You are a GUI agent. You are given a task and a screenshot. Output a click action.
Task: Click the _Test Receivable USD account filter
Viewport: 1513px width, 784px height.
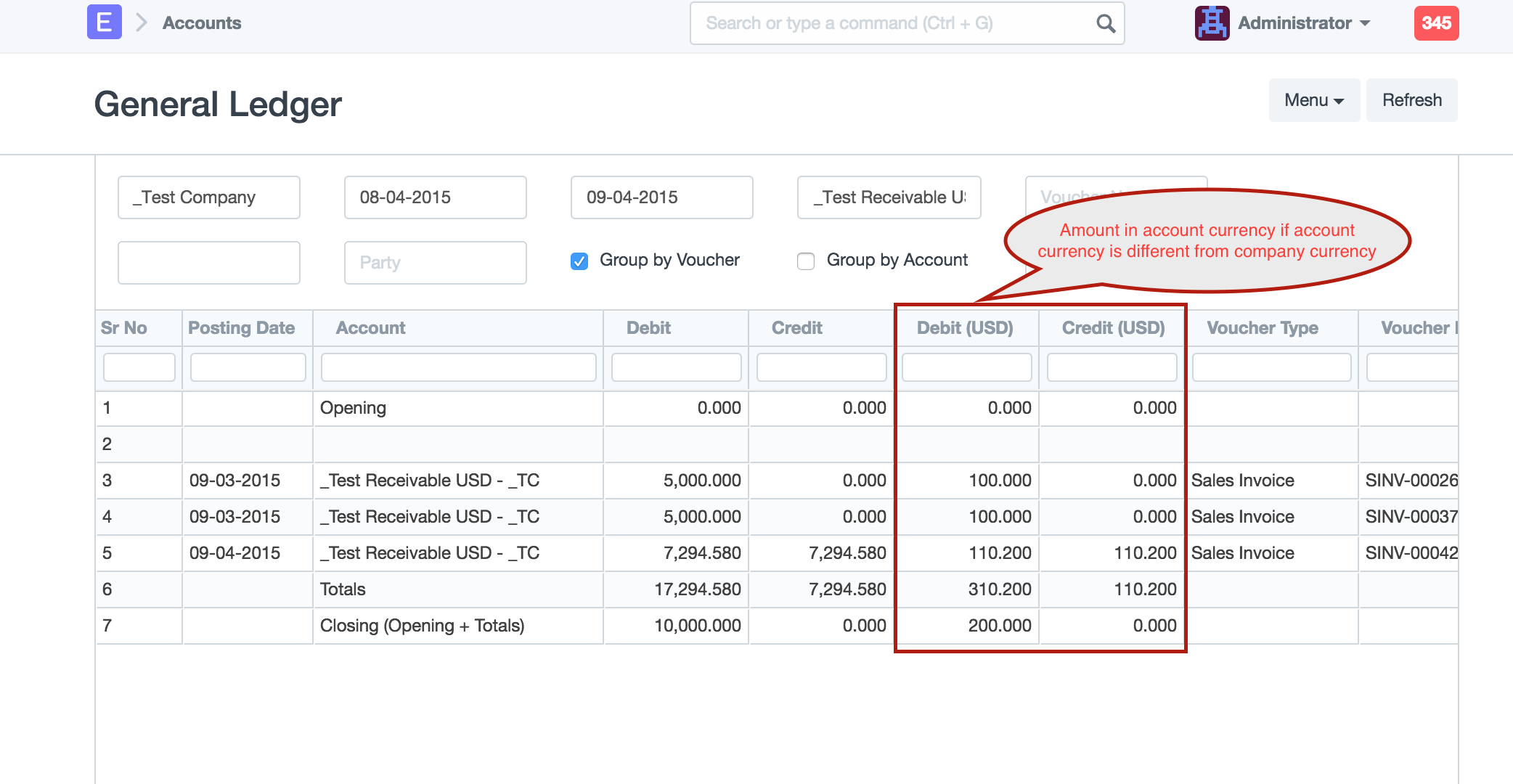coord(889,197)
